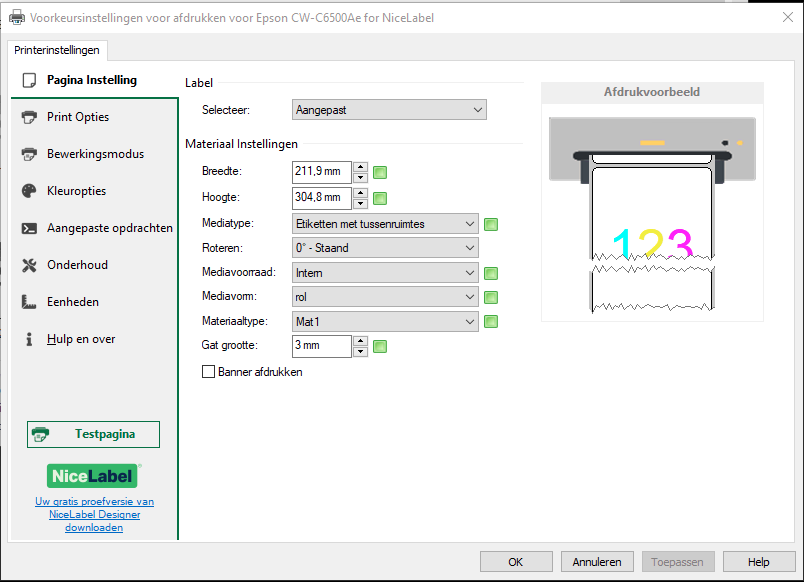Viewport: 804px width, 582px height.
Task: Enable the Banner afdrukken checkbox
Action: [x=208, y=372]
